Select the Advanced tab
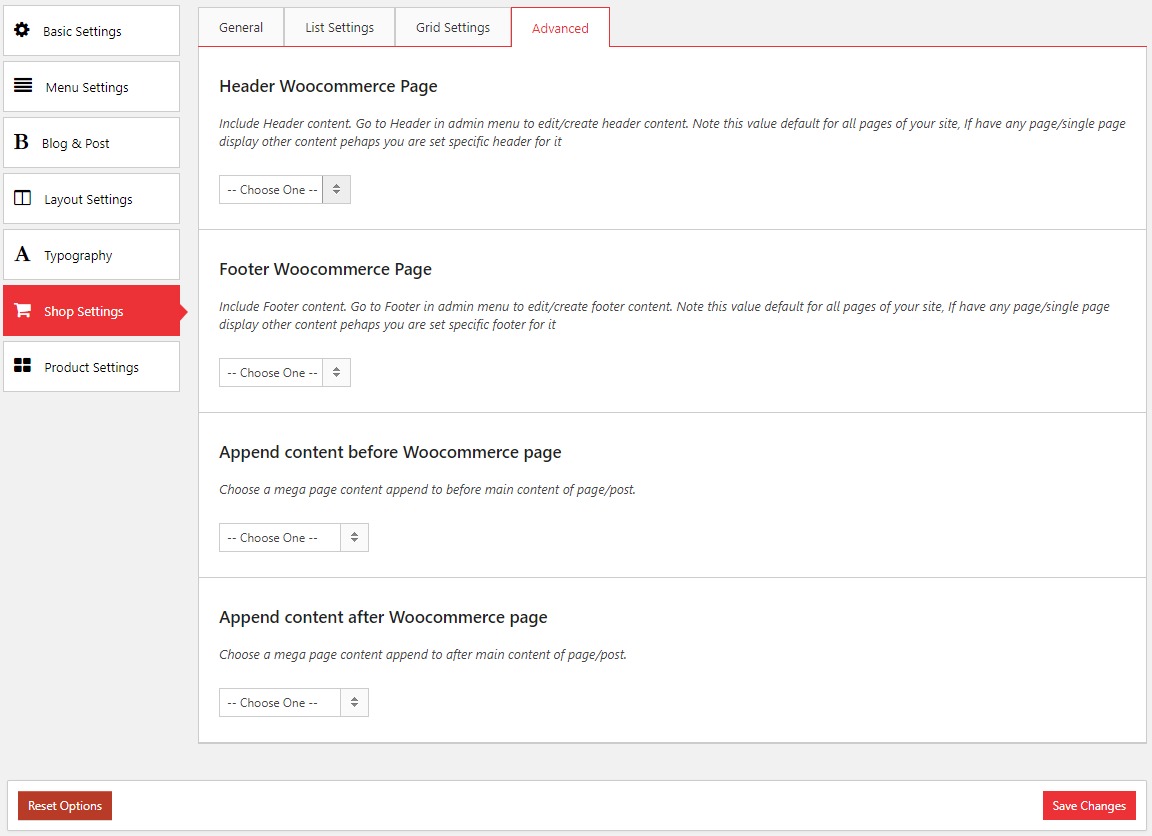This screenshot has height=836, width=1152. 560,28
